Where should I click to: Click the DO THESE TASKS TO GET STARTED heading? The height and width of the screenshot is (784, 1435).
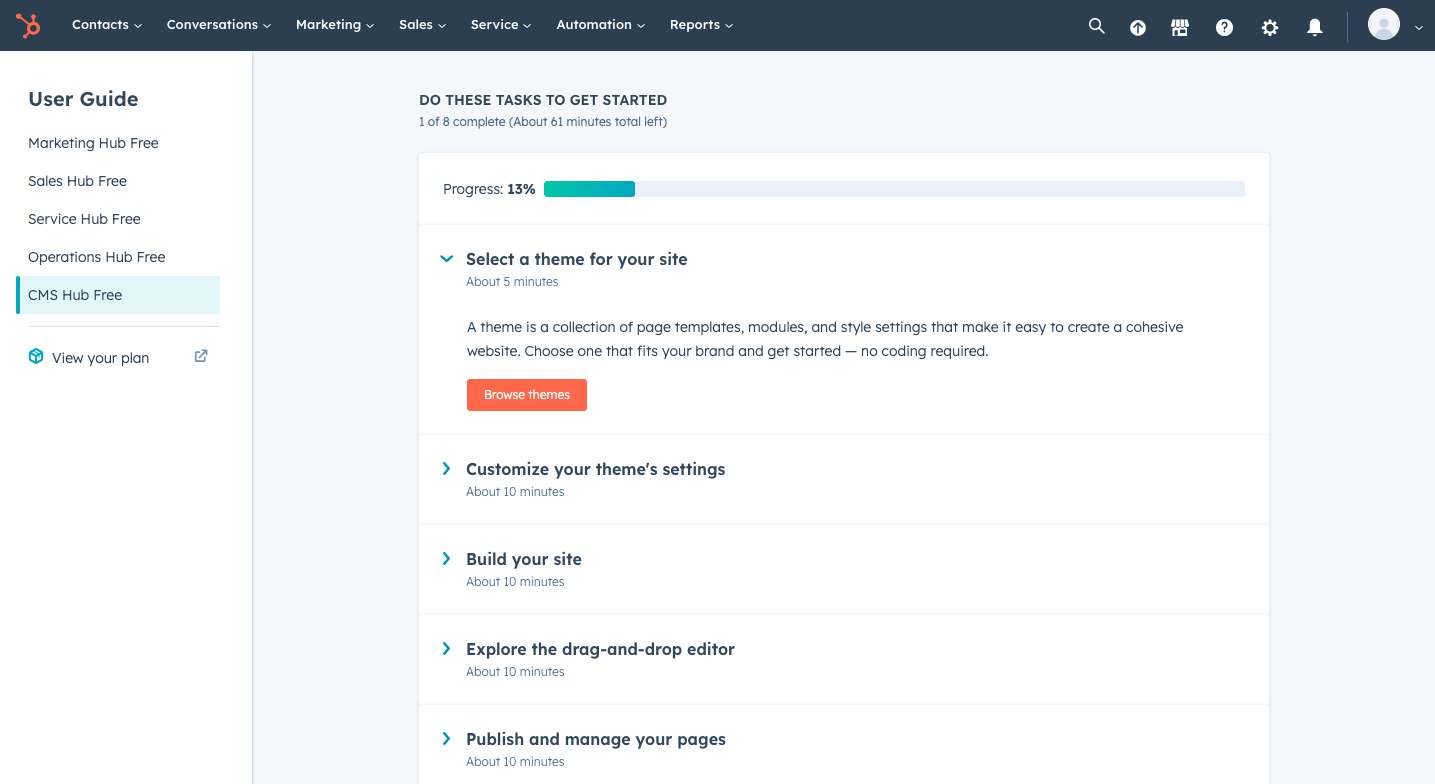[x=543, y=100]
